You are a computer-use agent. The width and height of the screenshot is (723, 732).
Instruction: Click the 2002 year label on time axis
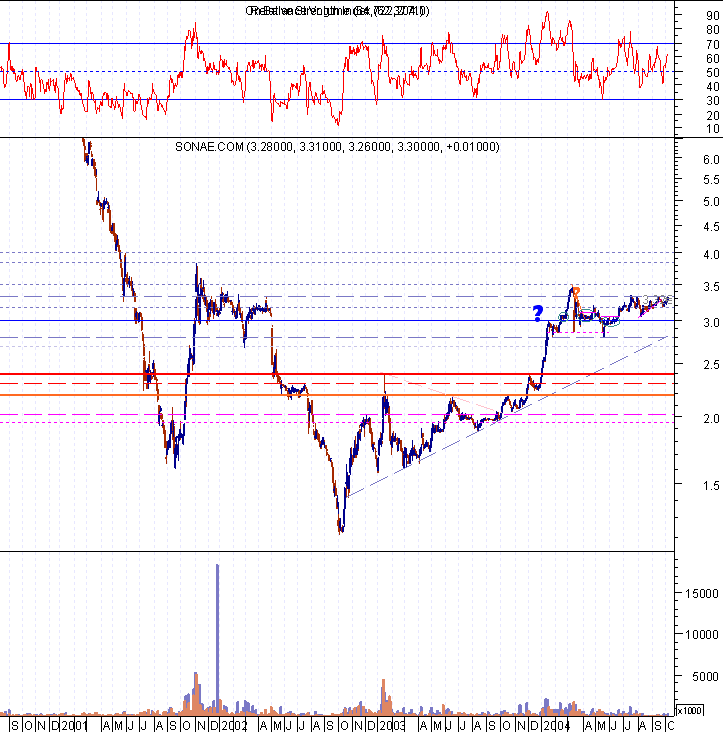pos(234,725)
